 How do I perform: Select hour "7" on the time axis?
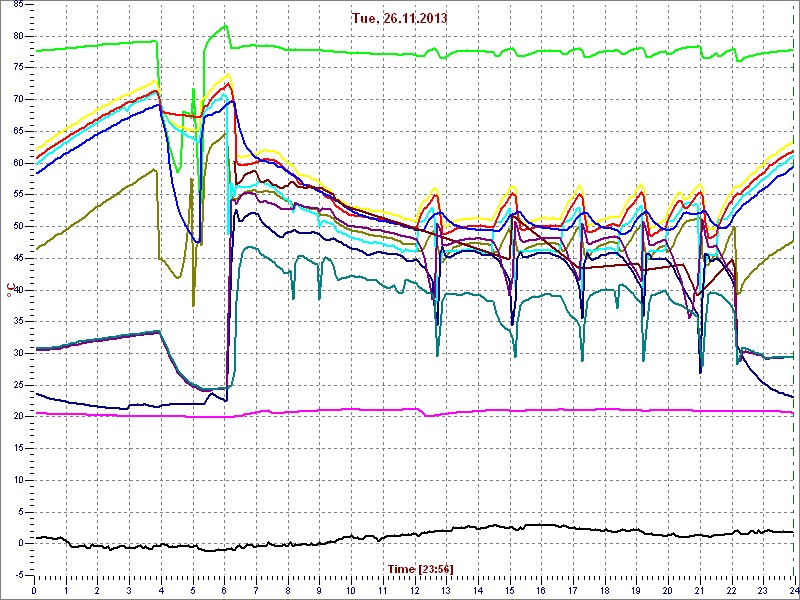coord(256,590)
